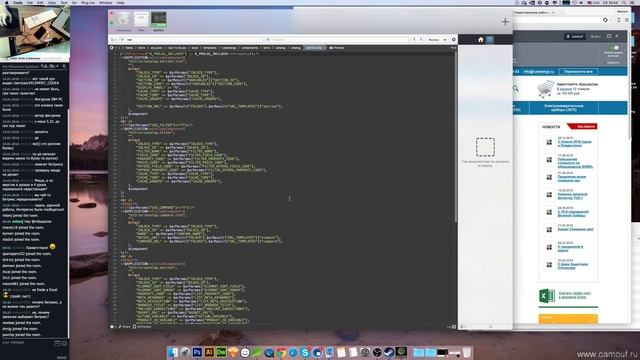Open Sketch from the Dock

pos(233,352)
